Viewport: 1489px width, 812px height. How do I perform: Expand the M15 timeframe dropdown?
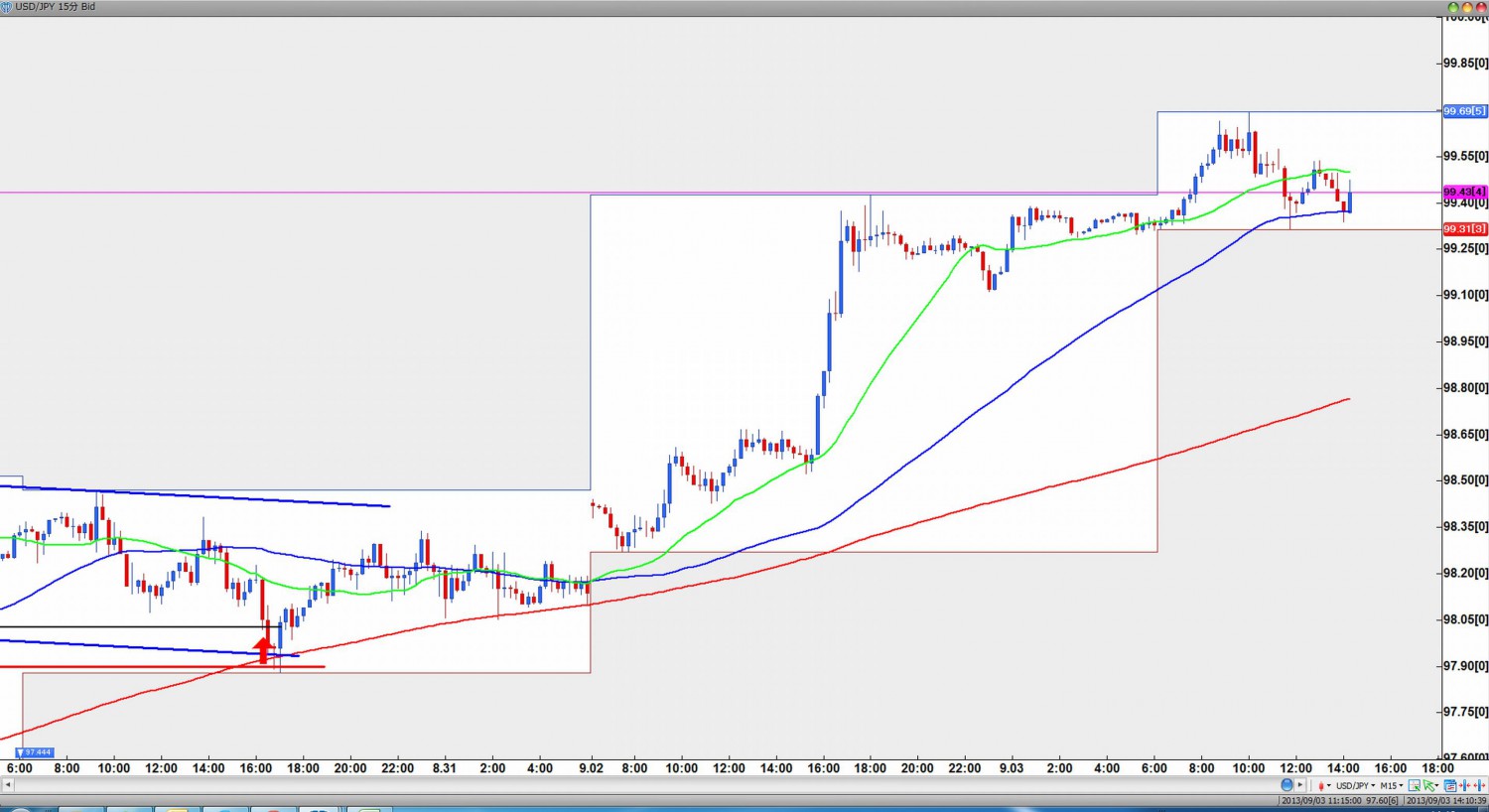1391,785
